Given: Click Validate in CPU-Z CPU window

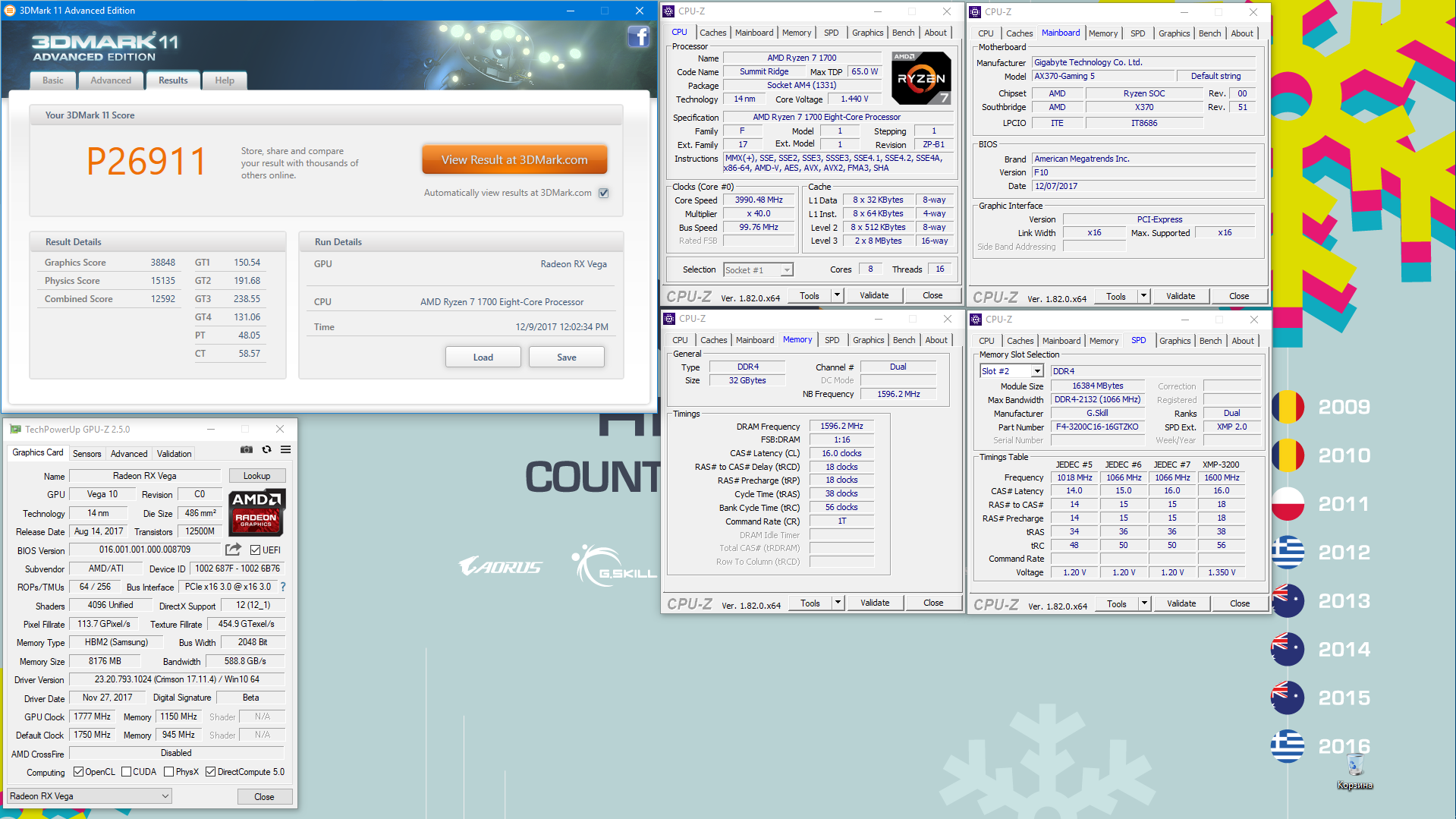Looking at the screenshot, I should (x=874, y=295).
